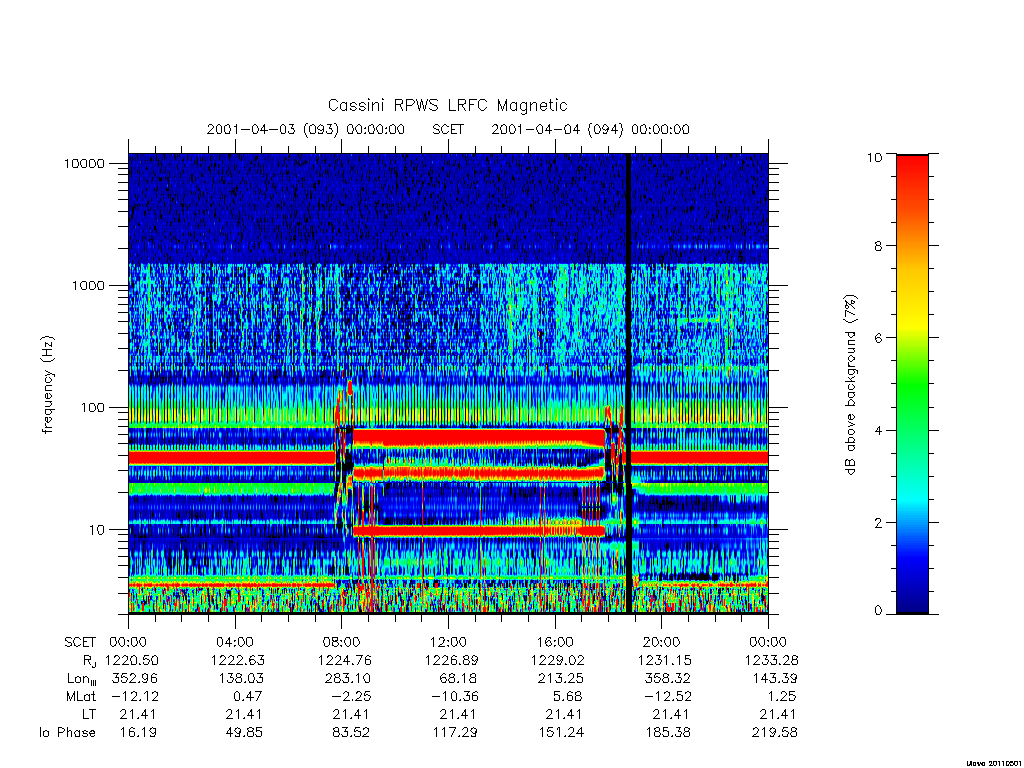Screen dimensions: 1024x768
Task: Click the 10000 frequency axis label
Action: tap(84, 163)
